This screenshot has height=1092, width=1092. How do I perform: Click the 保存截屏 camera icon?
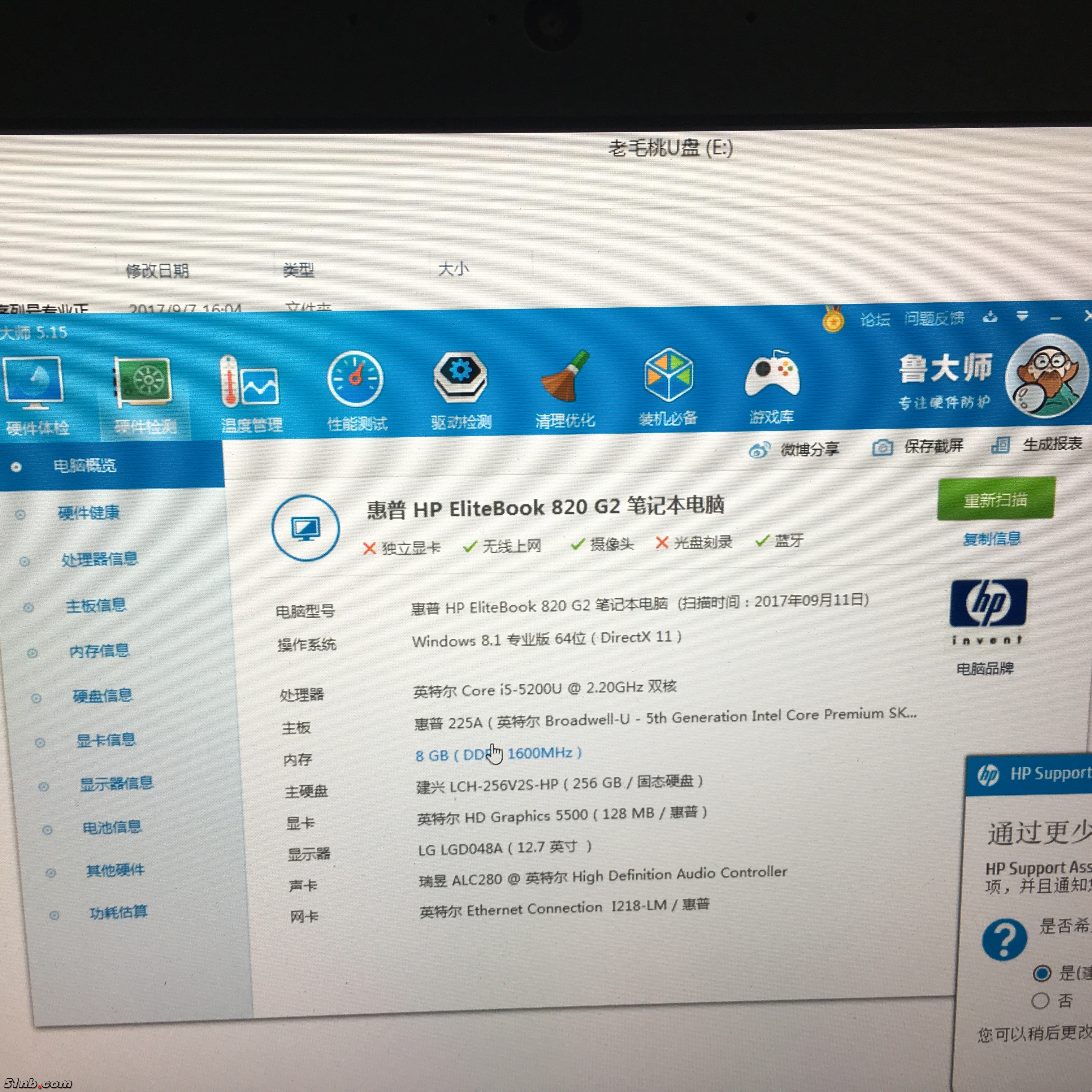[x=882, y=448]
